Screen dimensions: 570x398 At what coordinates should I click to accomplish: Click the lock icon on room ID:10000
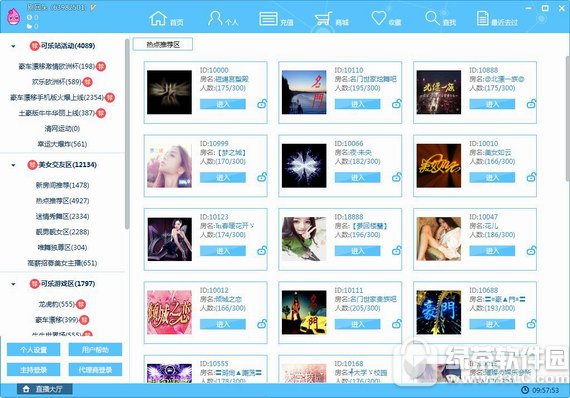262,104
